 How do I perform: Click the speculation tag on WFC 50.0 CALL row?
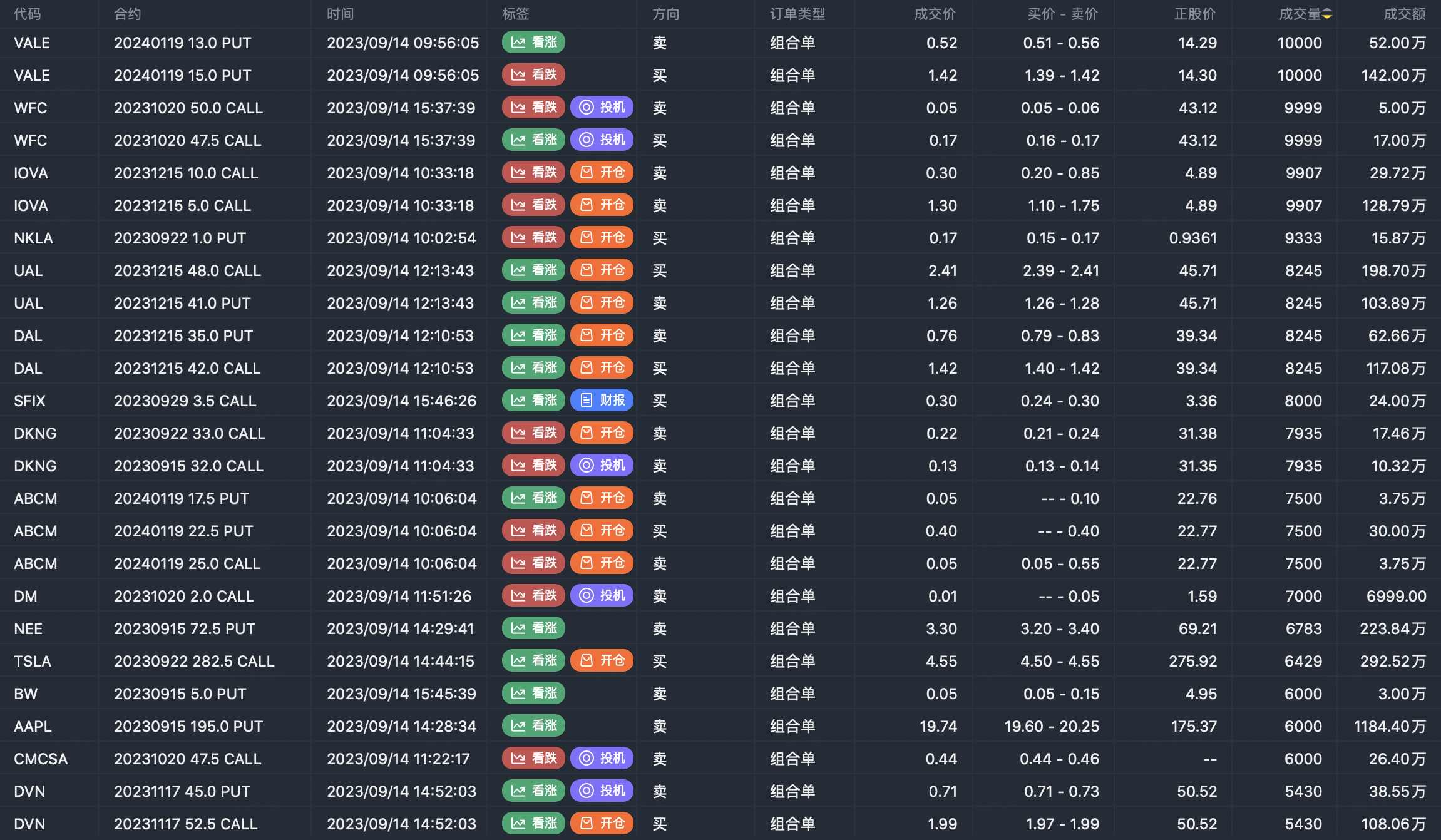[602, 108]
